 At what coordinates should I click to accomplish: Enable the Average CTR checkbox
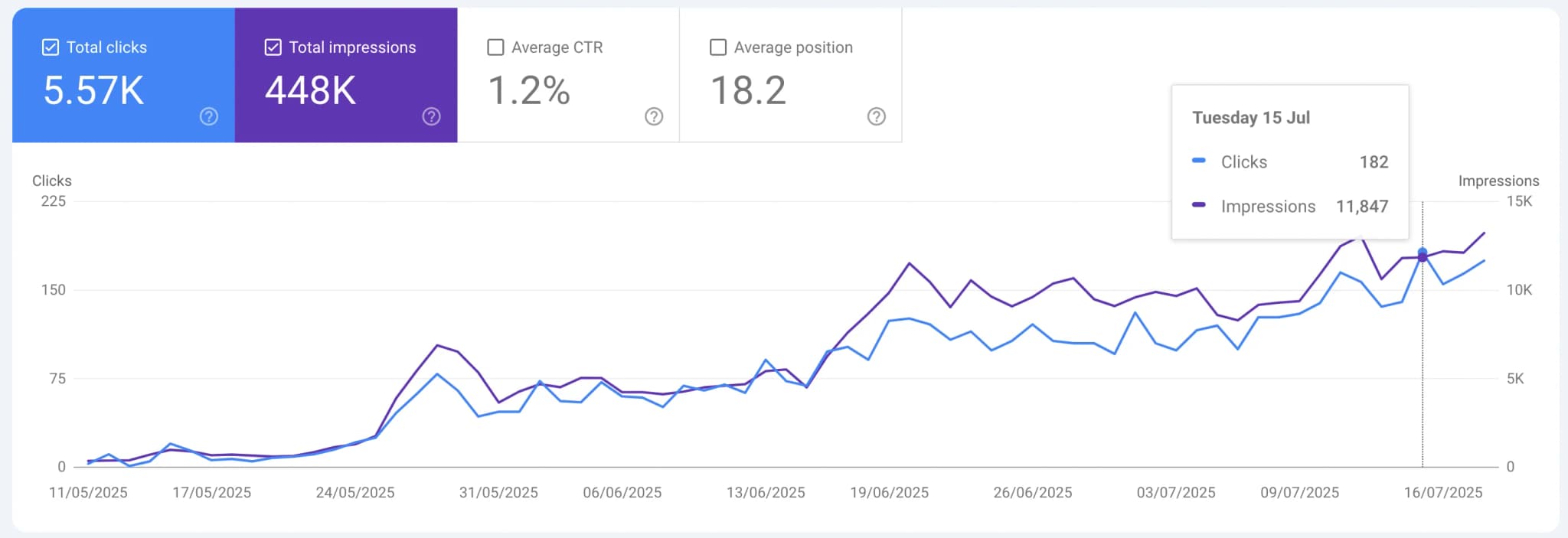coord(495,47)
